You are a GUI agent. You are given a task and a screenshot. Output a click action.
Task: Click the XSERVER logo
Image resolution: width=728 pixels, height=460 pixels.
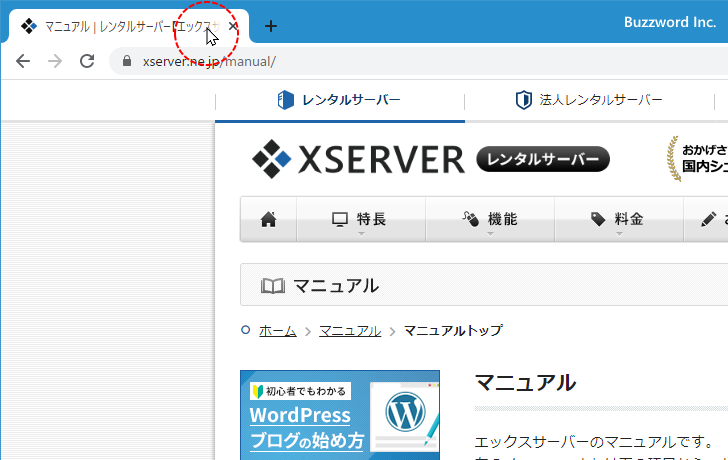358,159
